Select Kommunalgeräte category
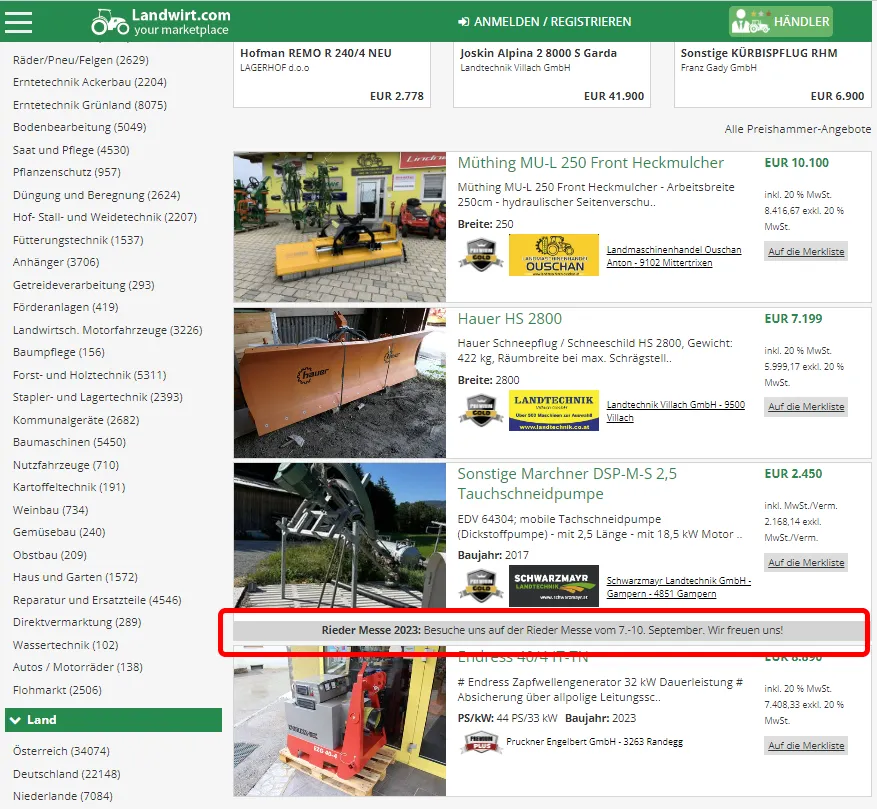The image size is (877, 809). tap(76, 420)
